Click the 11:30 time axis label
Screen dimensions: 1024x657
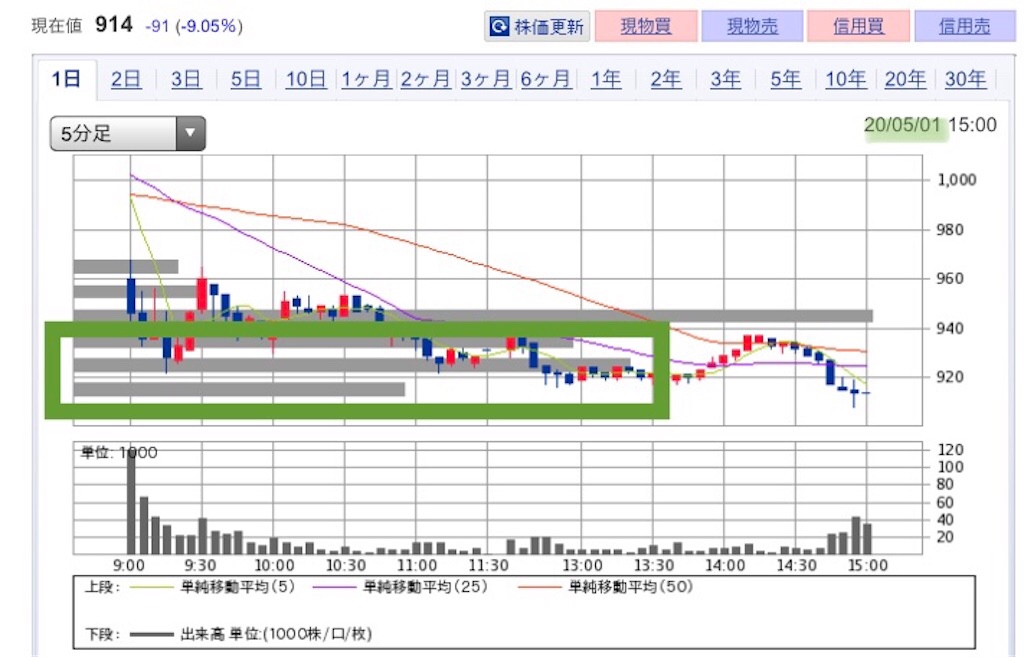click(x=488, y=565)
